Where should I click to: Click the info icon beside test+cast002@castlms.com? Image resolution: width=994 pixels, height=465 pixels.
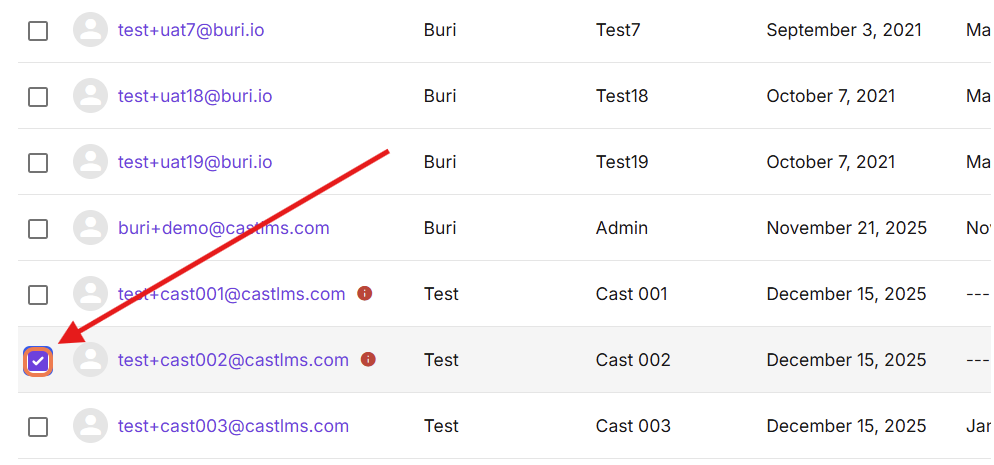coord(368,359)
